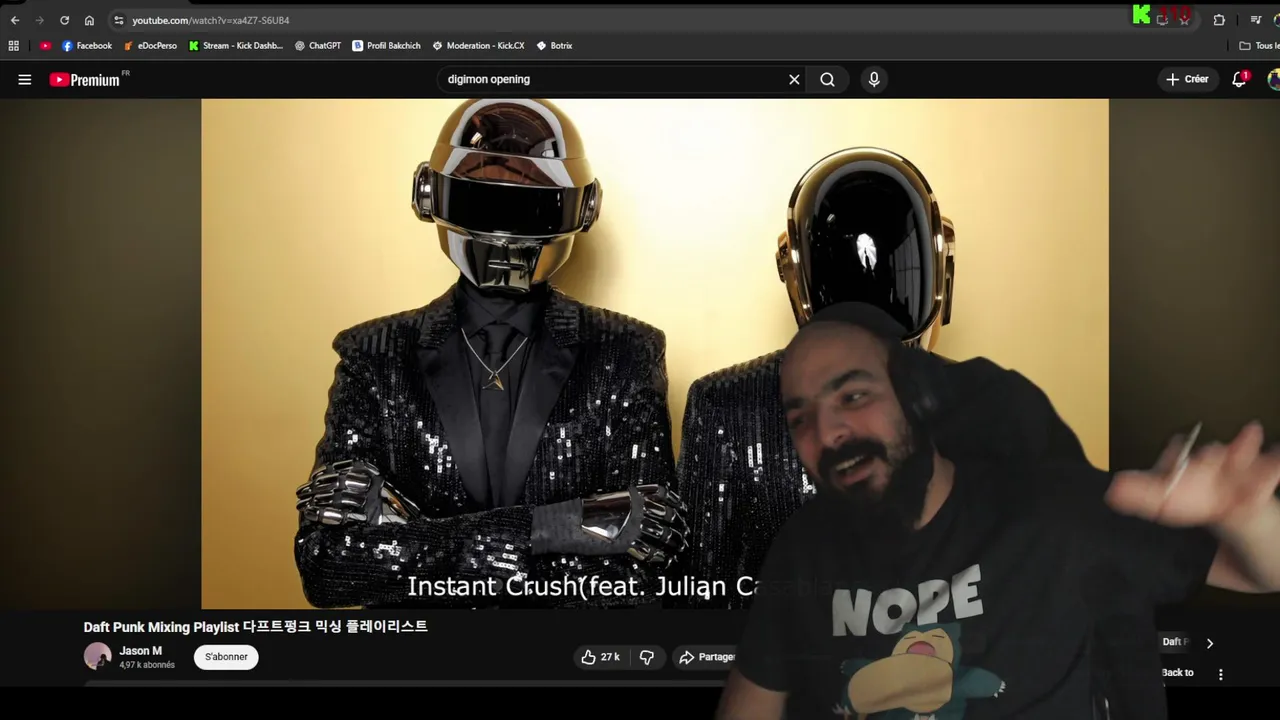Like the video (27 k thumbs up)
The image size is (1280, 720).
coord(600,657)
